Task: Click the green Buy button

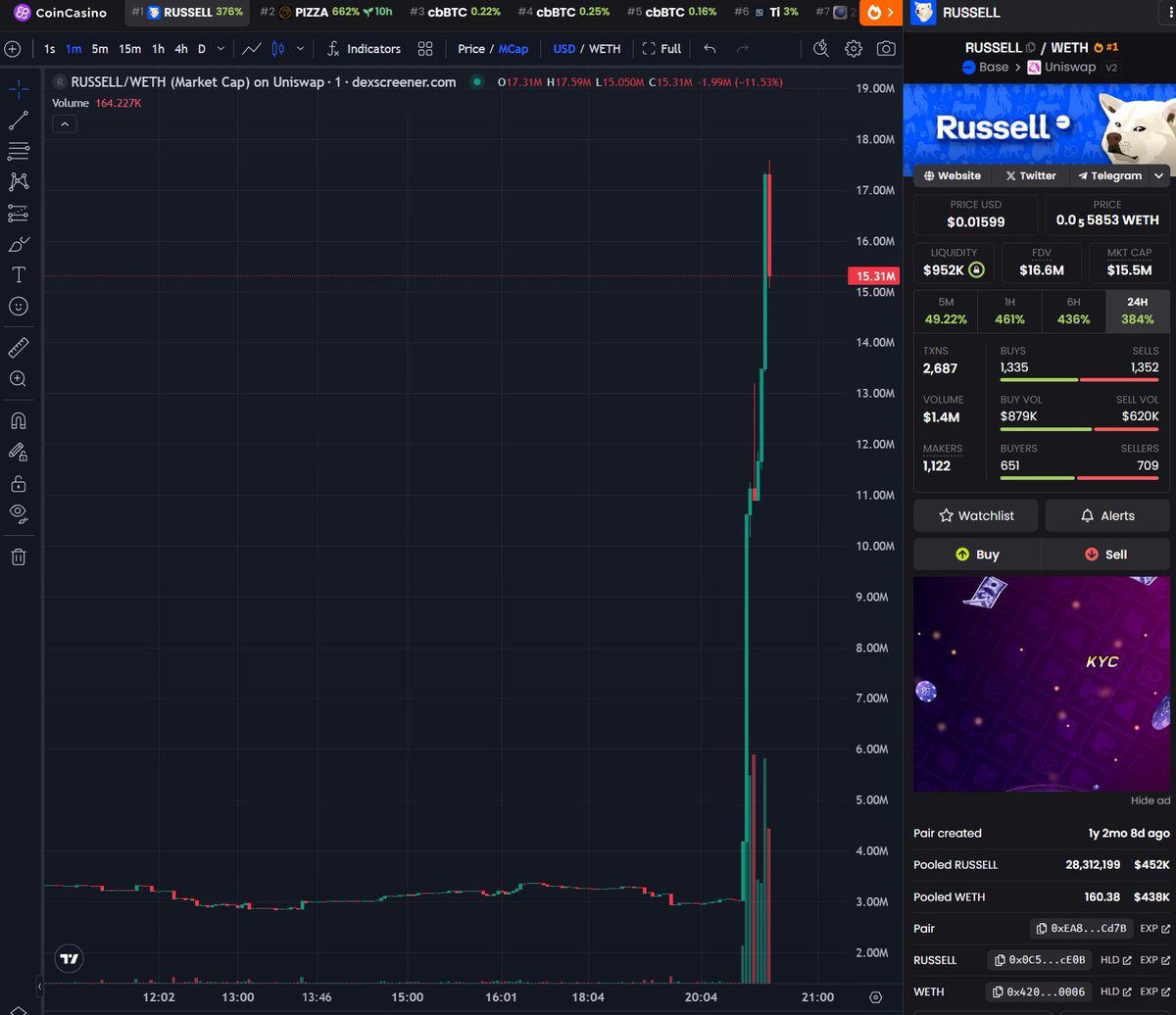Action: tap(977, 555)
